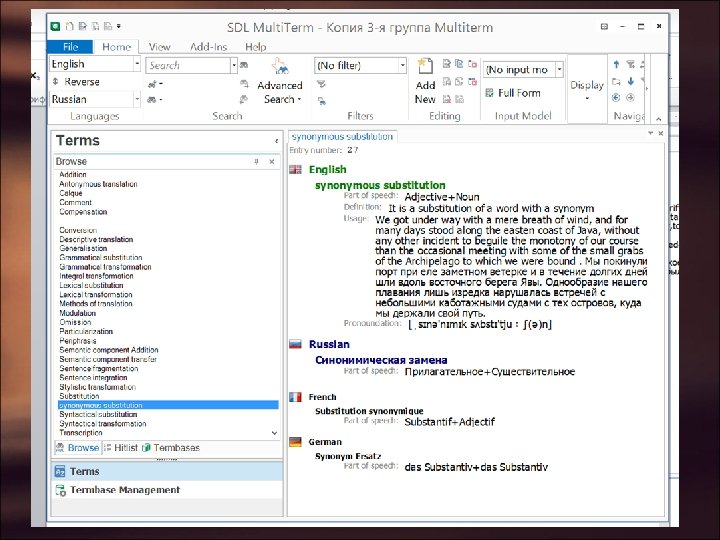720x540 pixels.
Task: Reverse the language direction
Action: (x=76, y=82)
